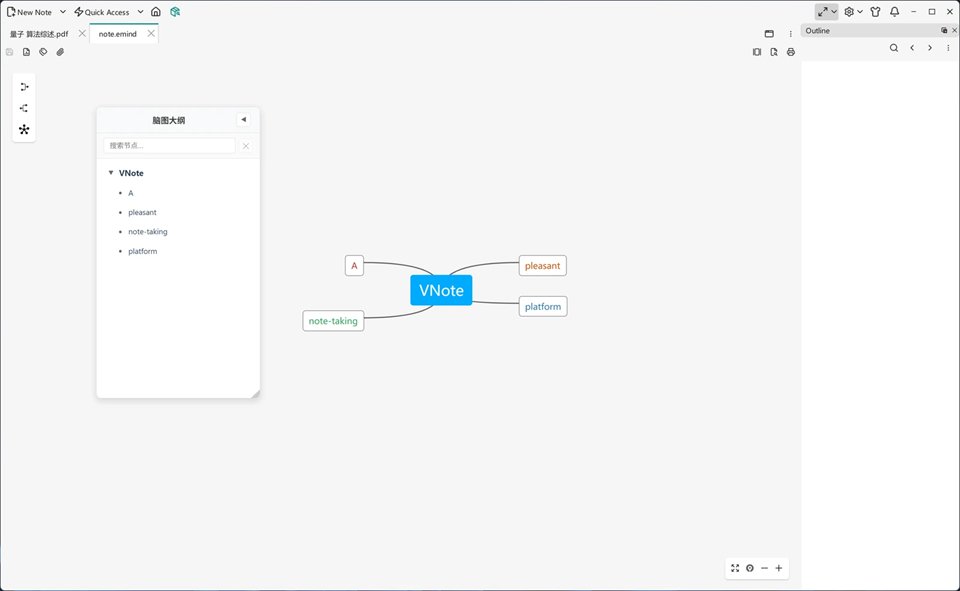
Task: Open the New Note dropdown arrow
Action: 62,12
